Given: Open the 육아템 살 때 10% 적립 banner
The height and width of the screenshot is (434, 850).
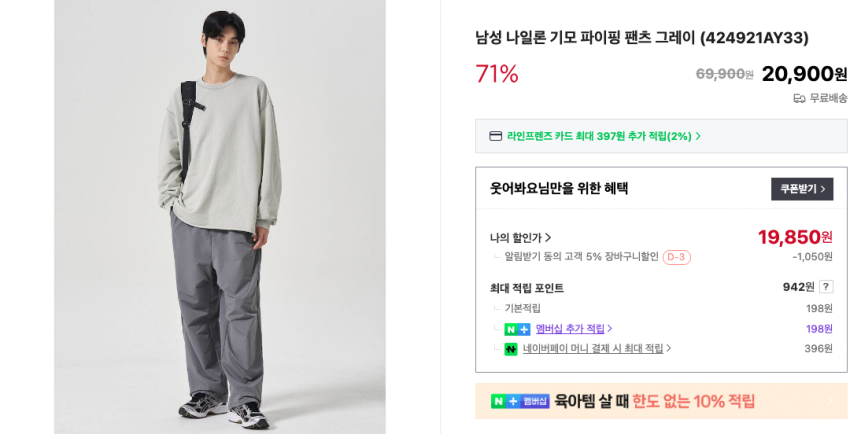Looking at the screenshot, I should (x=655, y=401).
